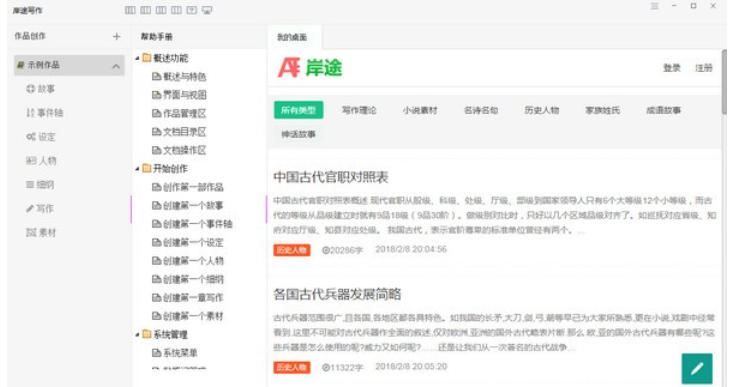The height and width of the screenshot is (387, 729).
Task: Collapse the 开始创作 tree node arrow
Action: tap(138, 168)
